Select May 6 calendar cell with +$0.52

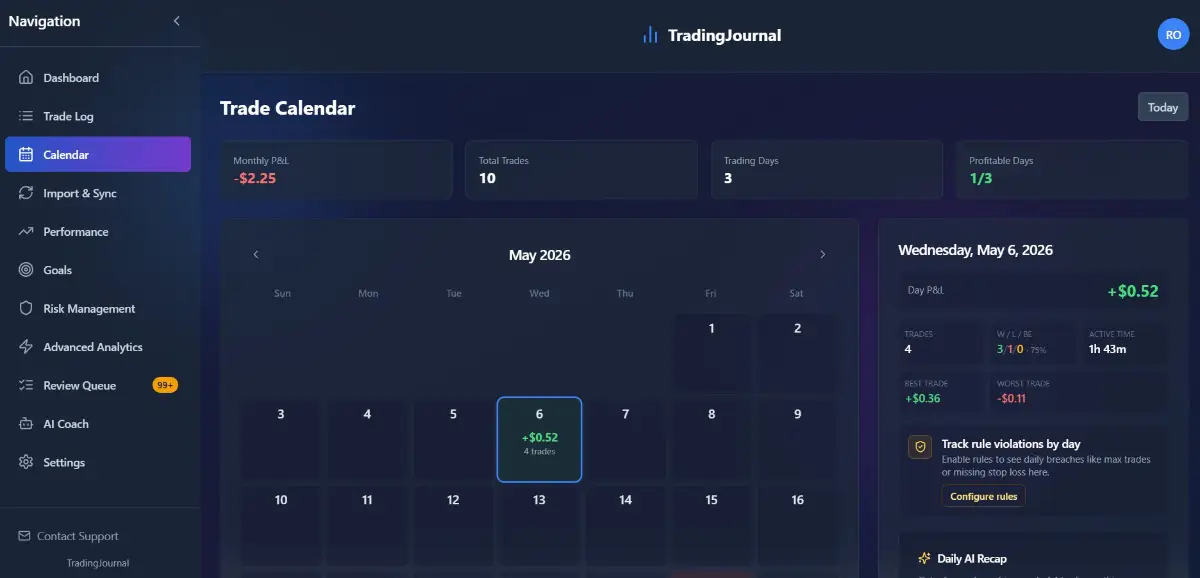tap(539, 440)
